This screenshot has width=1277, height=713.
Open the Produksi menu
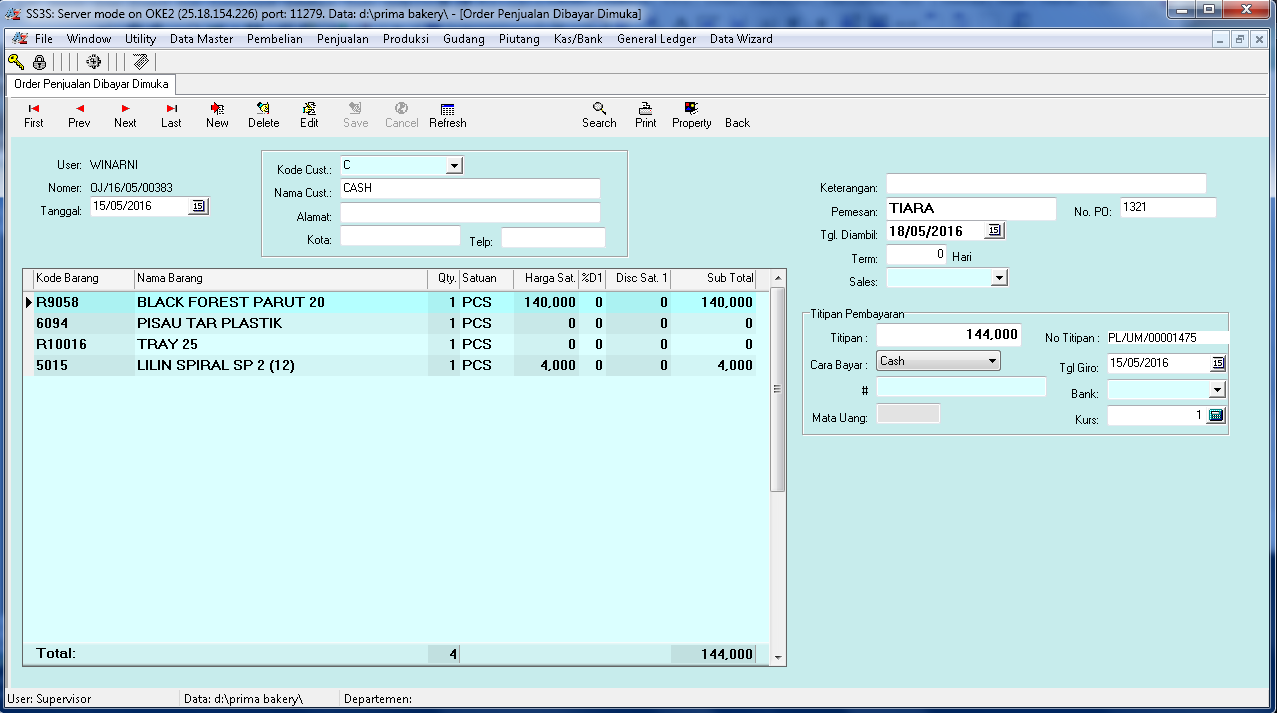pyautogui.click(x=406, y=39)
